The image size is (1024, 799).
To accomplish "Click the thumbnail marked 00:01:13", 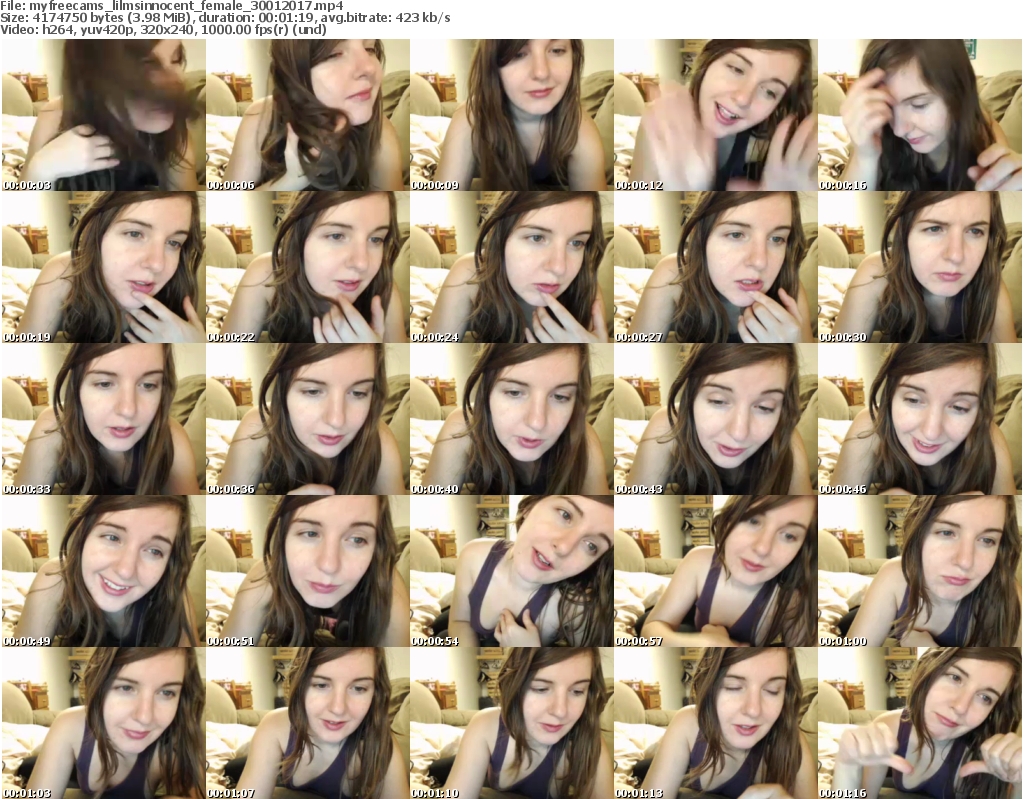I will pyautogui.click(x=716, y=724).
